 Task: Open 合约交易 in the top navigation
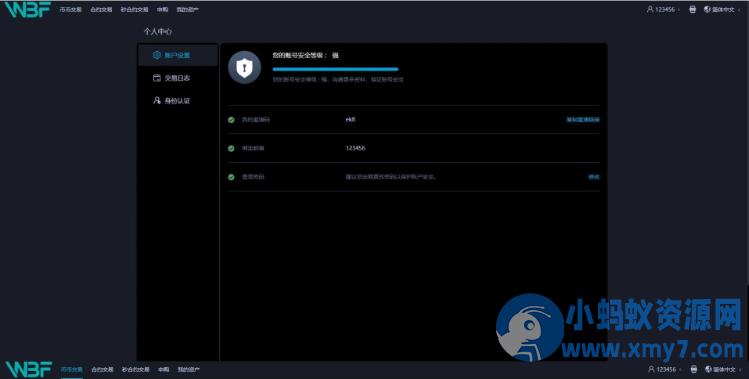tap(101, 10)
